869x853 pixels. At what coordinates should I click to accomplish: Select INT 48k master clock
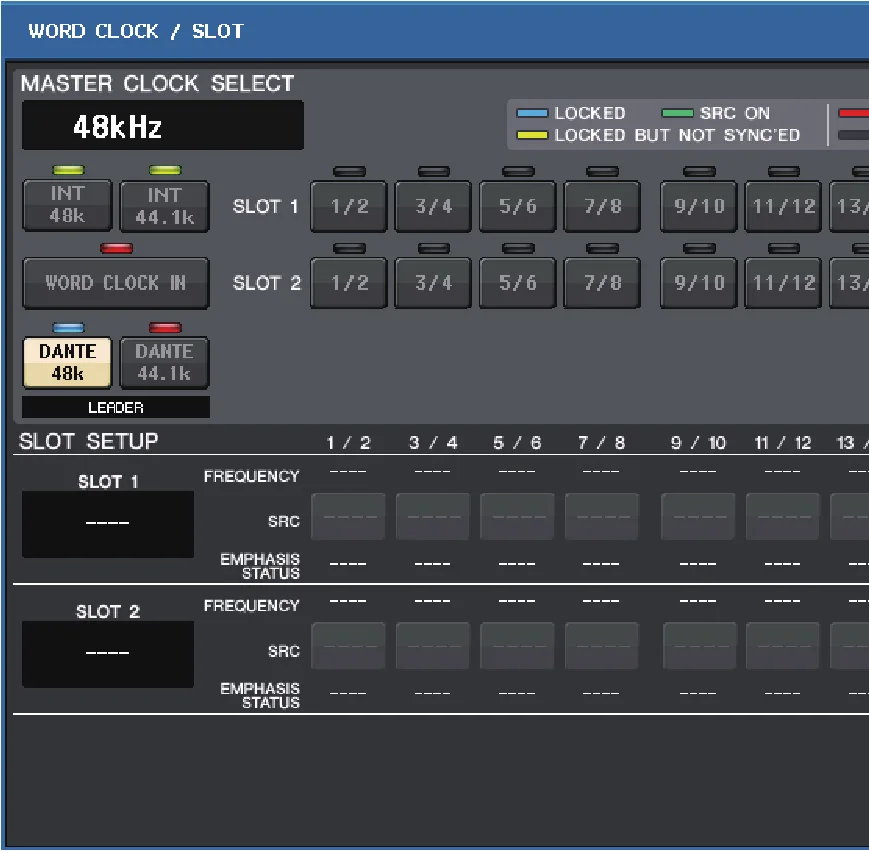click(x=67, y=205)
